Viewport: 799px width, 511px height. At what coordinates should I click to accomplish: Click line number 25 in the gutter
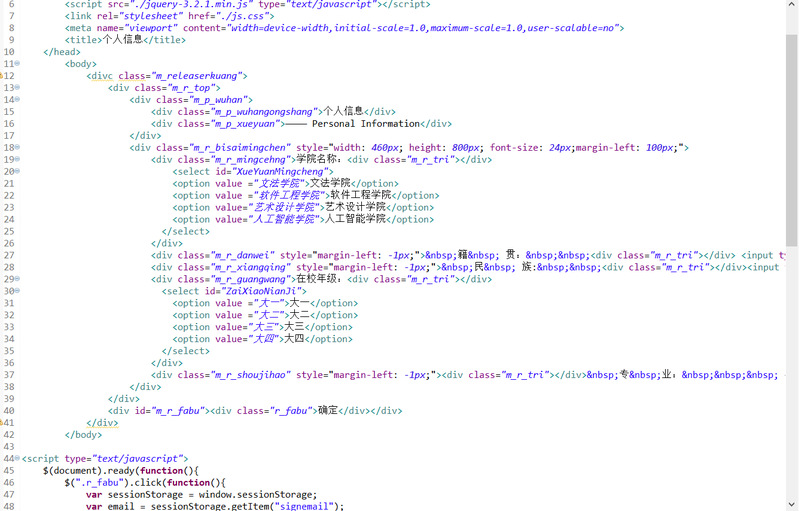[x=9, y=231]
